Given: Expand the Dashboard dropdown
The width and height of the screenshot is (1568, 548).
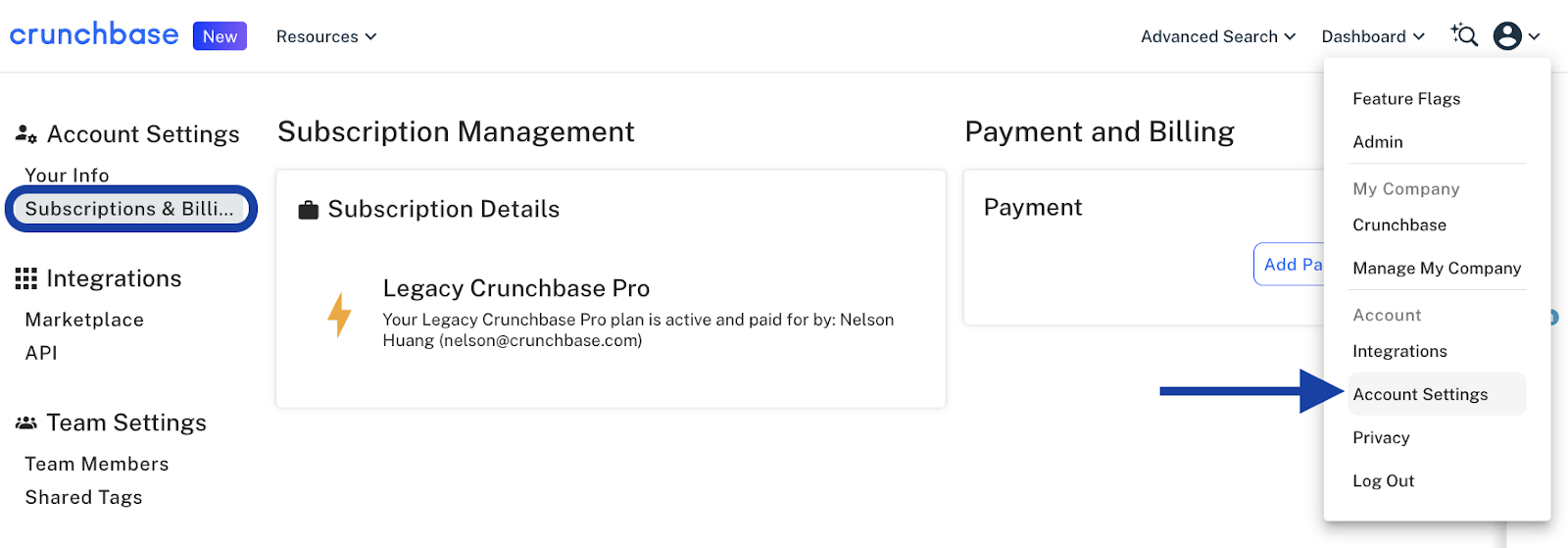Looking at the screenshot, I should pos(1373,36).
